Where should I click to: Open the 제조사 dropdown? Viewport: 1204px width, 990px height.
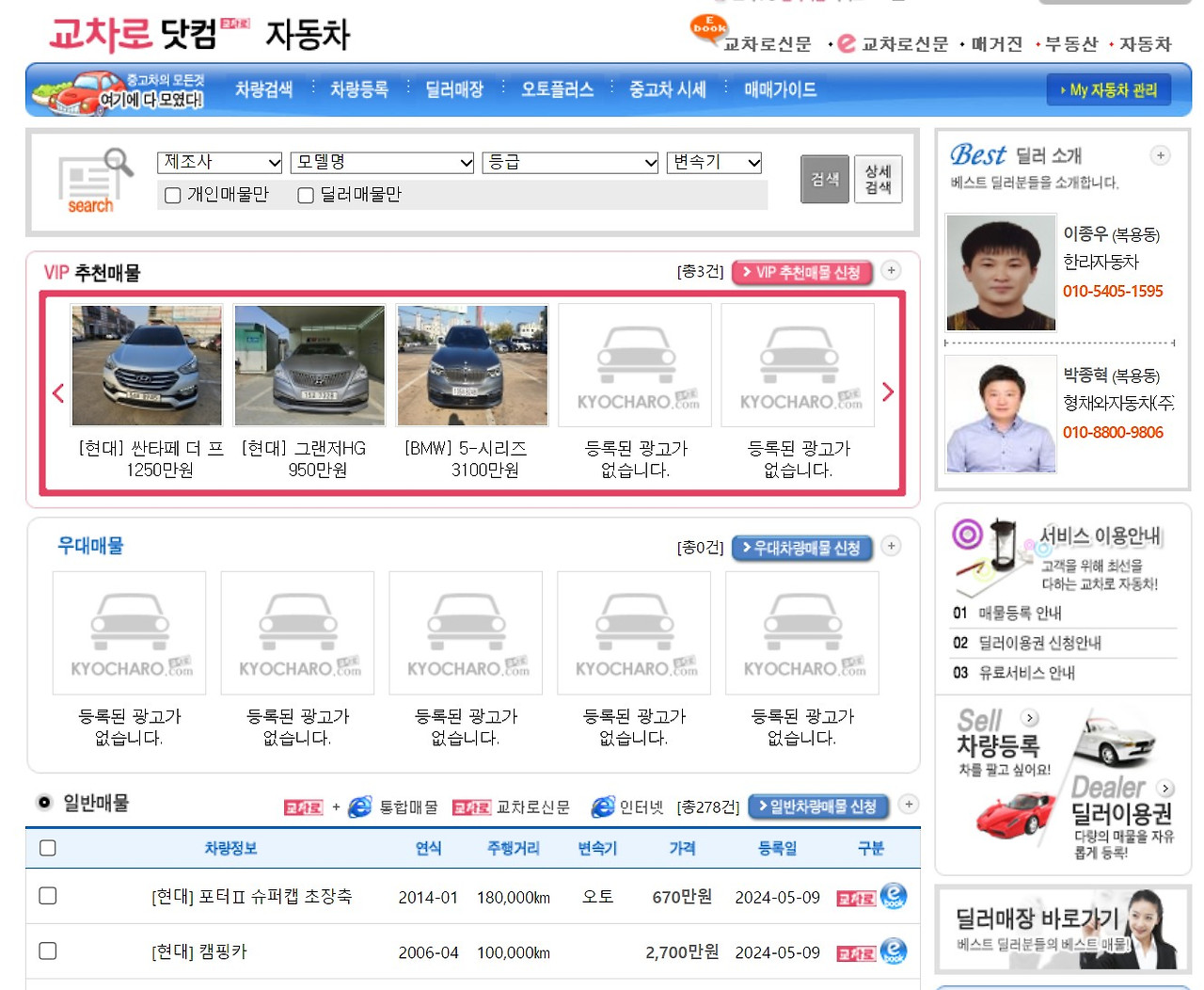tap(220, 163)
